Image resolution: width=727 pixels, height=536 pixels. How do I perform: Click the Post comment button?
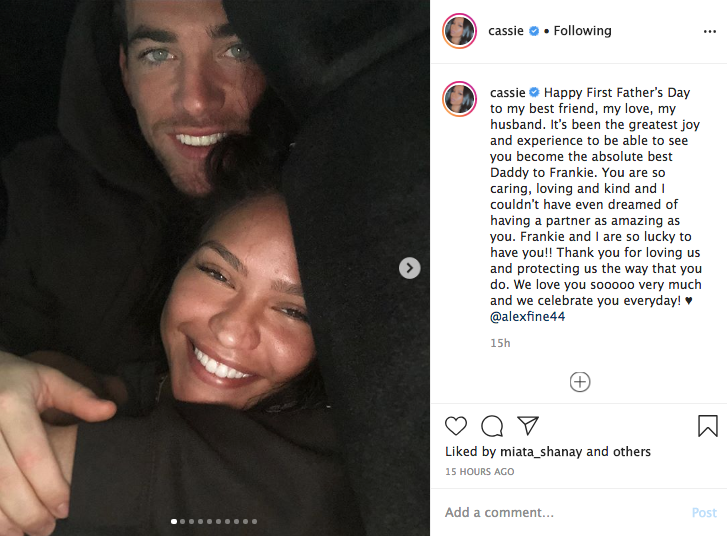point(704,512)
